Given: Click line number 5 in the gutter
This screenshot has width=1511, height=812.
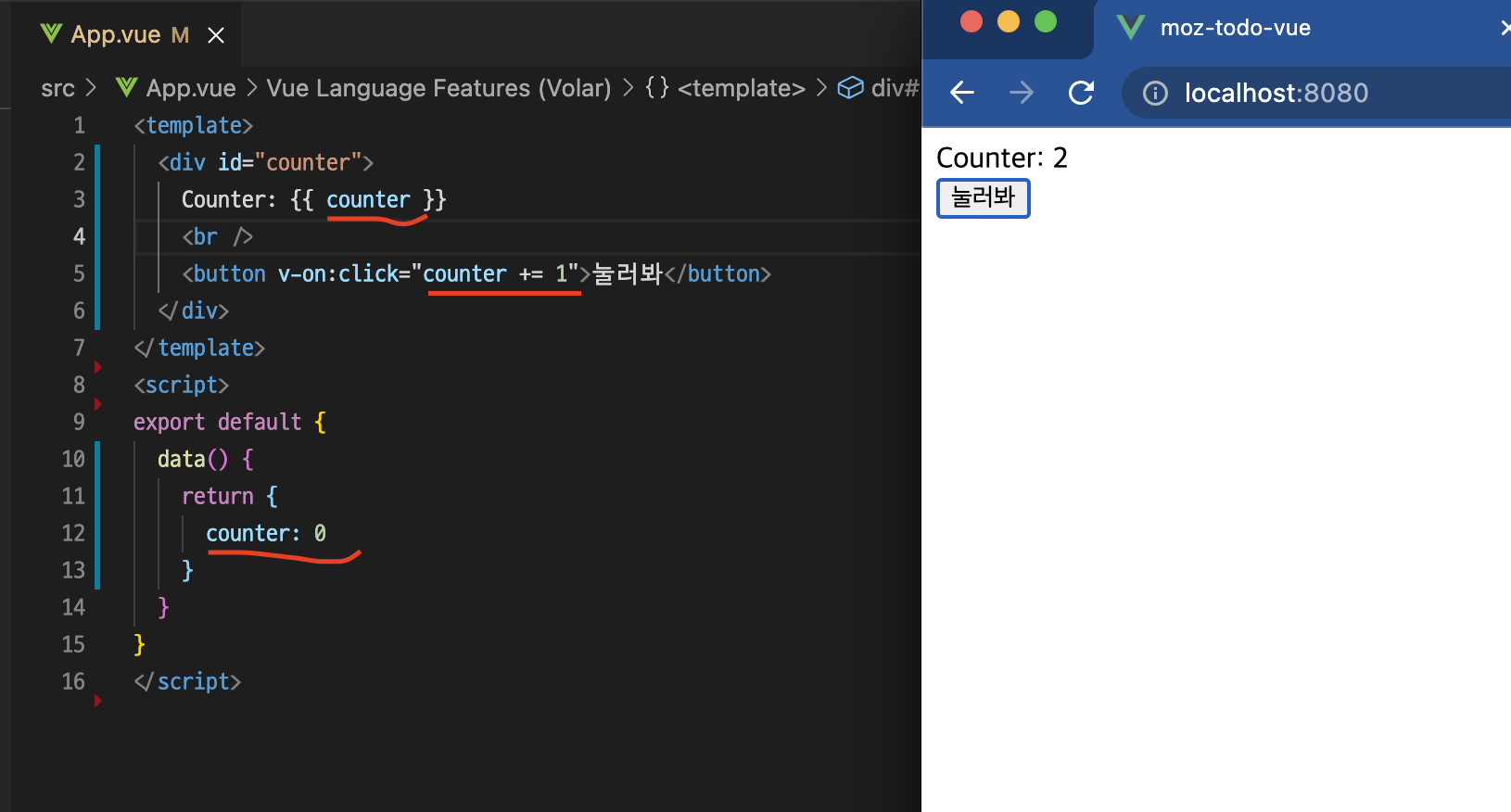Looking at the screenshot, I should pyautogui.click(x=80, y=273).
